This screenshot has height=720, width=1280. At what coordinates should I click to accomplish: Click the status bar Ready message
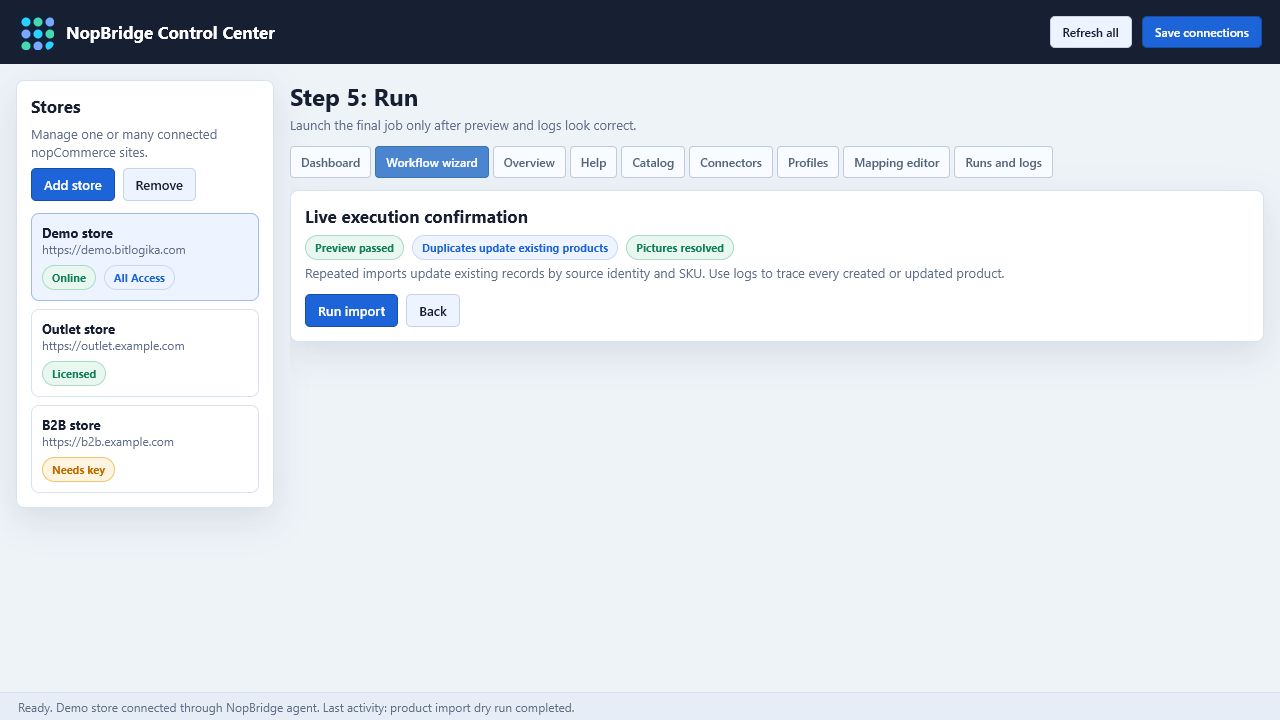pyautogui.click(x=296, y=708)
